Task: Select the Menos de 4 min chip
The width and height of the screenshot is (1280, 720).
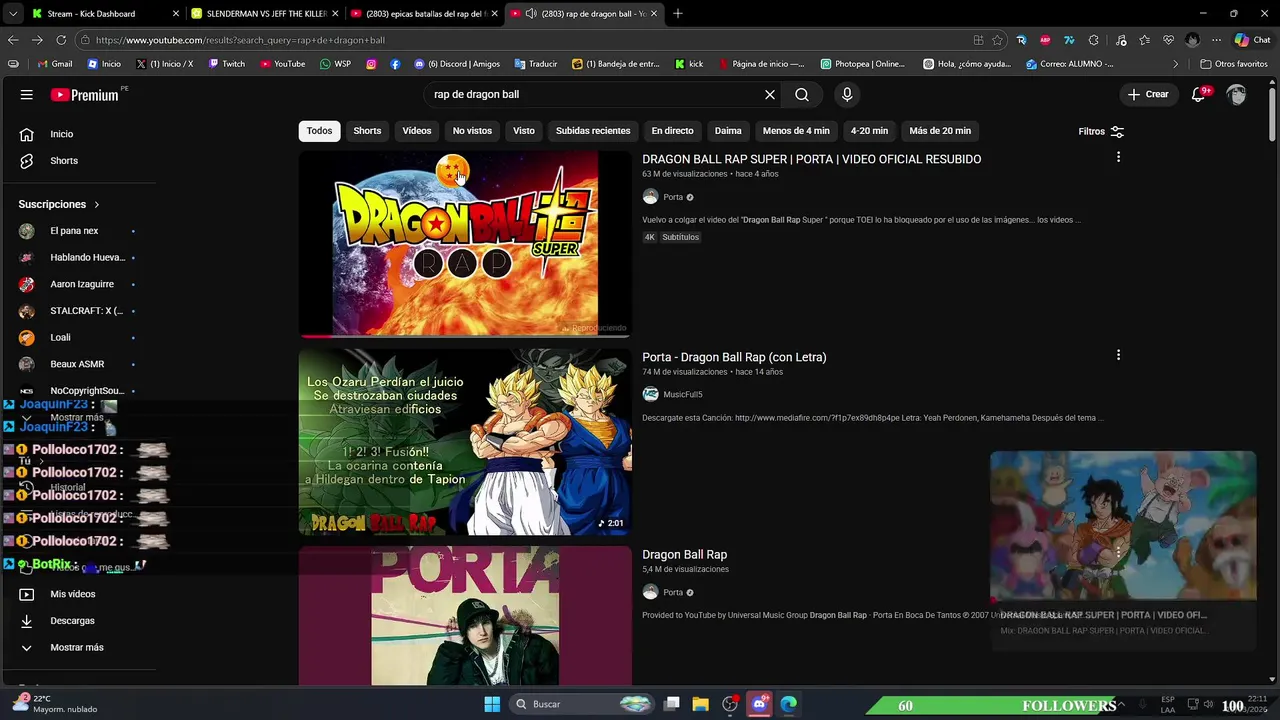Action: coord(796,131)
